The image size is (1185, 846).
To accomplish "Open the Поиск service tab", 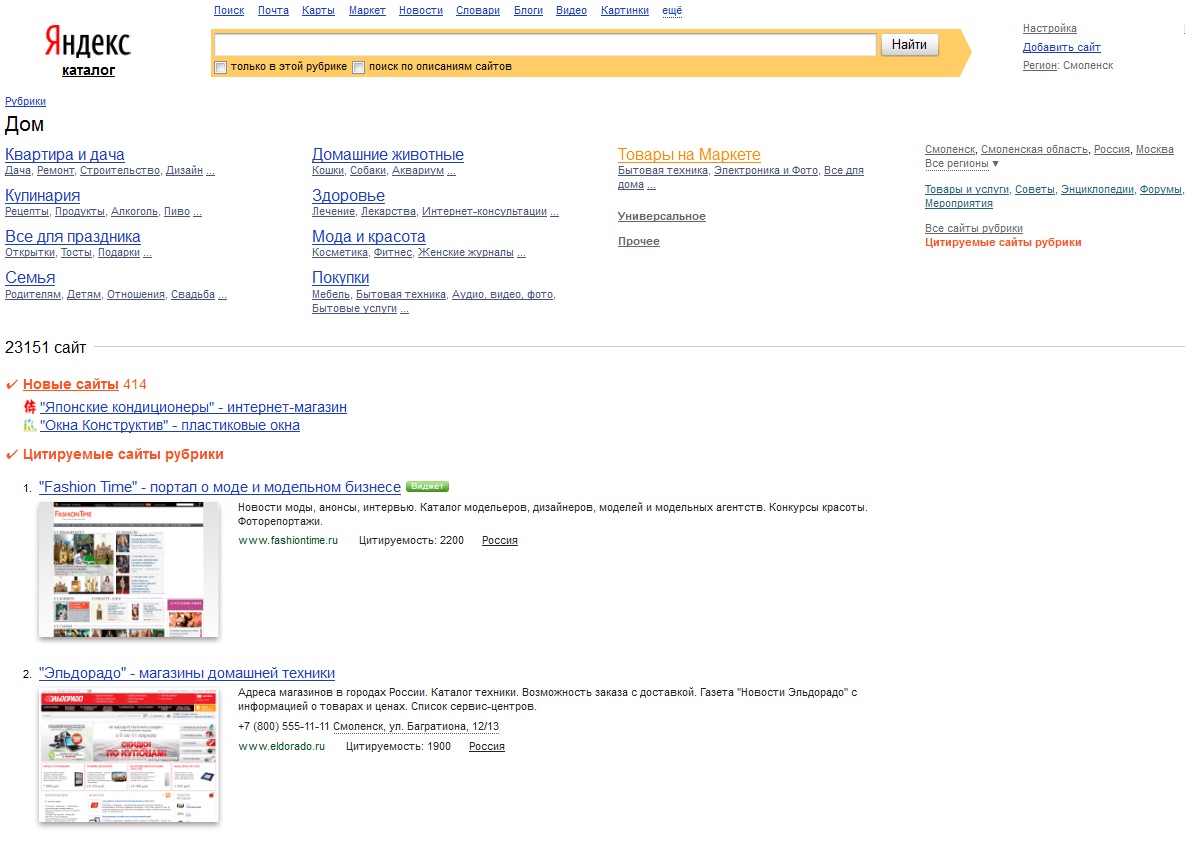I will click(229, 11).
